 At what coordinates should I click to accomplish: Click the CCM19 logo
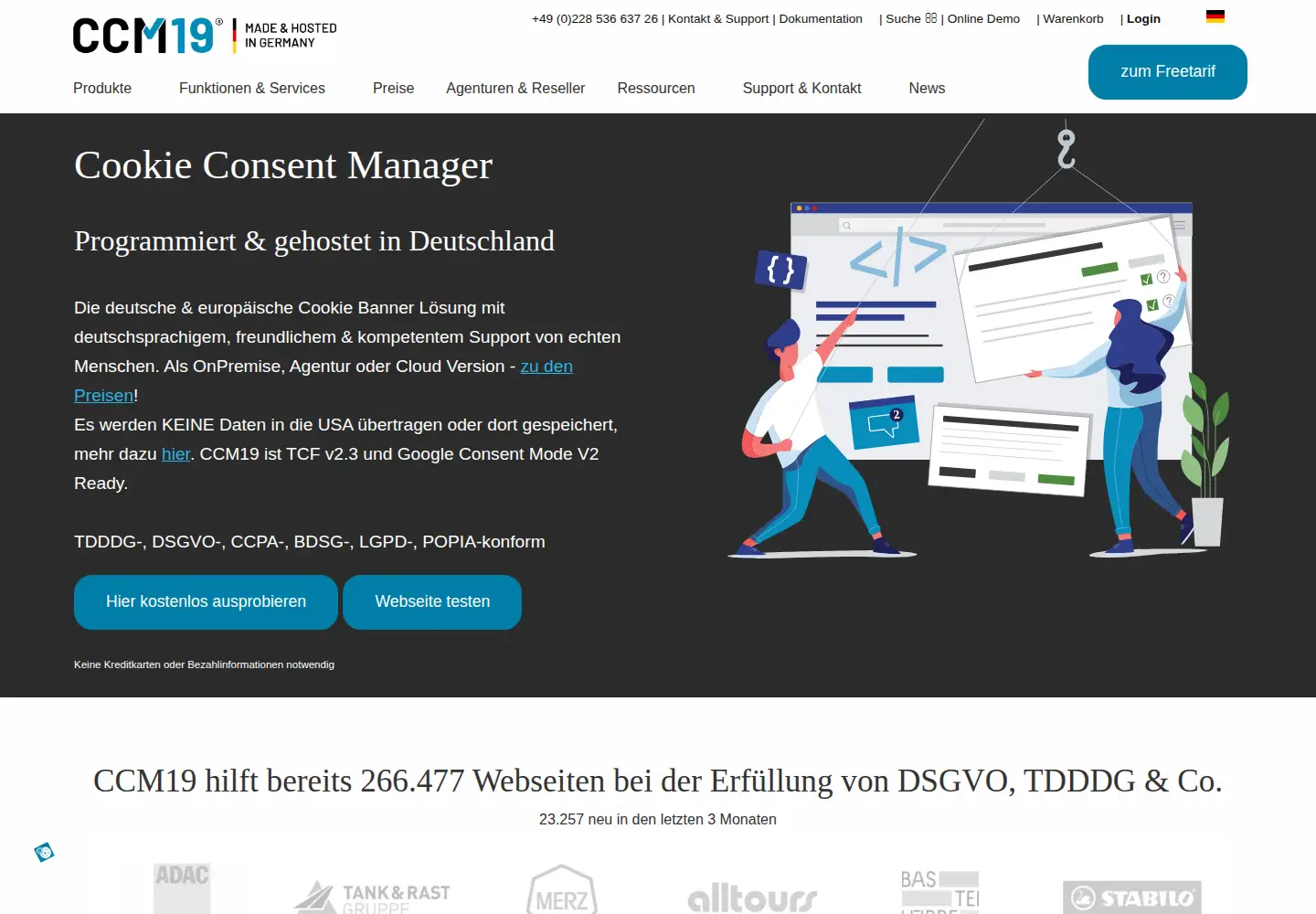click(x=147, y=36)
